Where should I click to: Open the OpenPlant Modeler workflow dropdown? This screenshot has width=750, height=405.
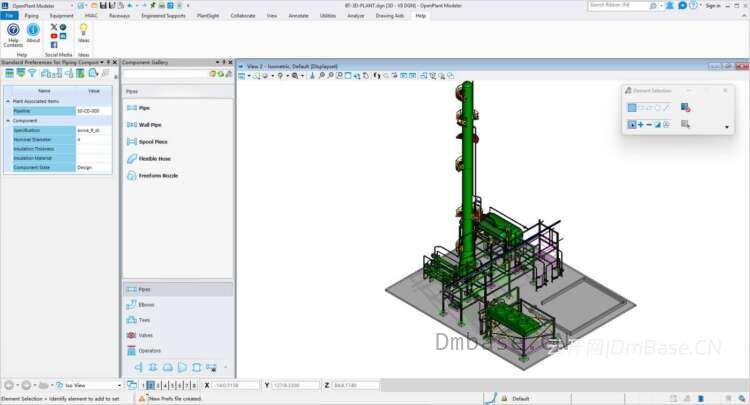point(71,6)
